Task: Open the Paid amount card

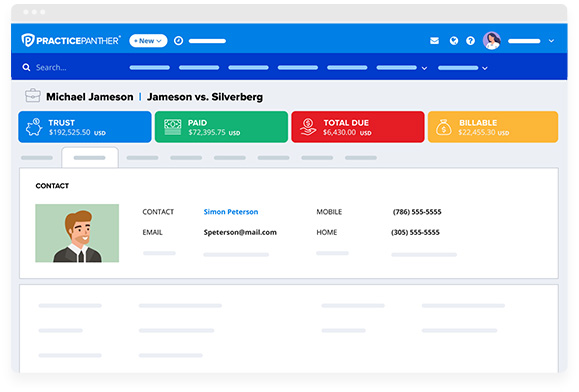Action: pos(221,127)
